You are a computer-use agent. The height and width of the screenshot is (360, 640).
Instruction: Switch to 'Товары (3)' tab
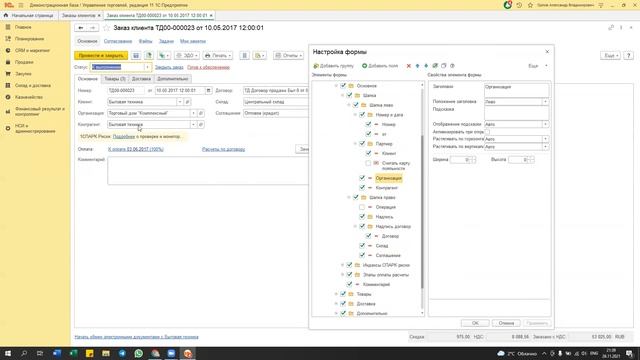pyautogui.click(x=115, y=79)
